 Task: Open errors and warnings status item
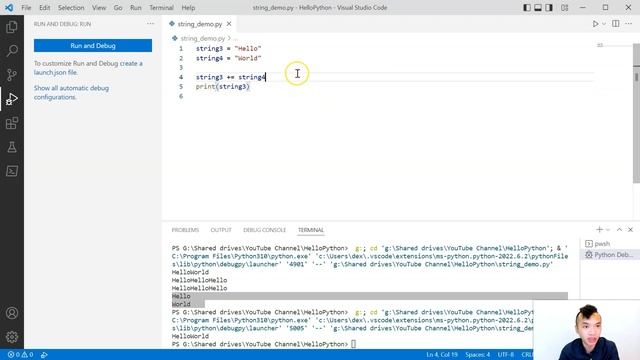coord(20,355)
